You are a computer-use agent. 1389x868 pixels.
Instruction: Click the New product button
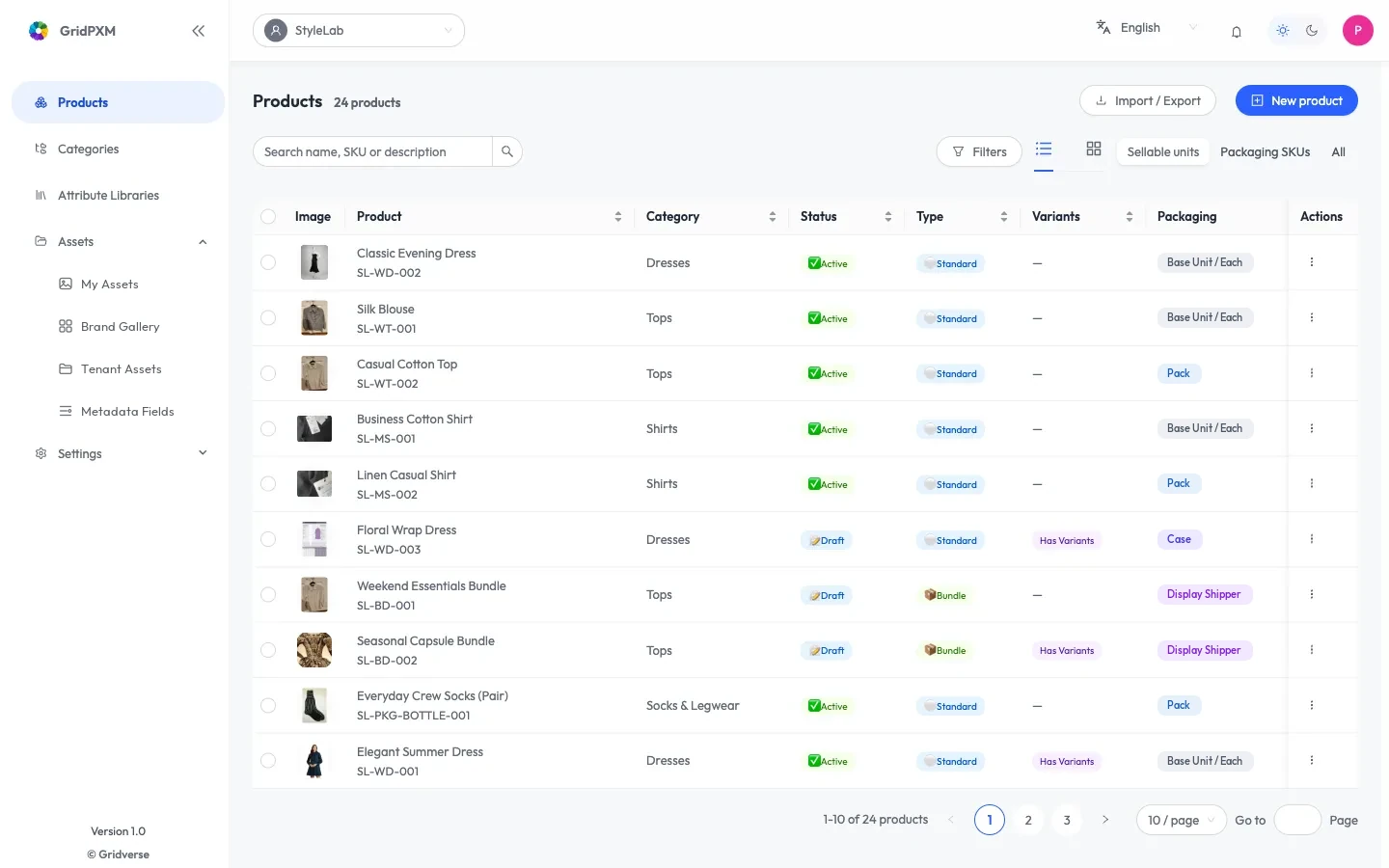click(1296, 100)
